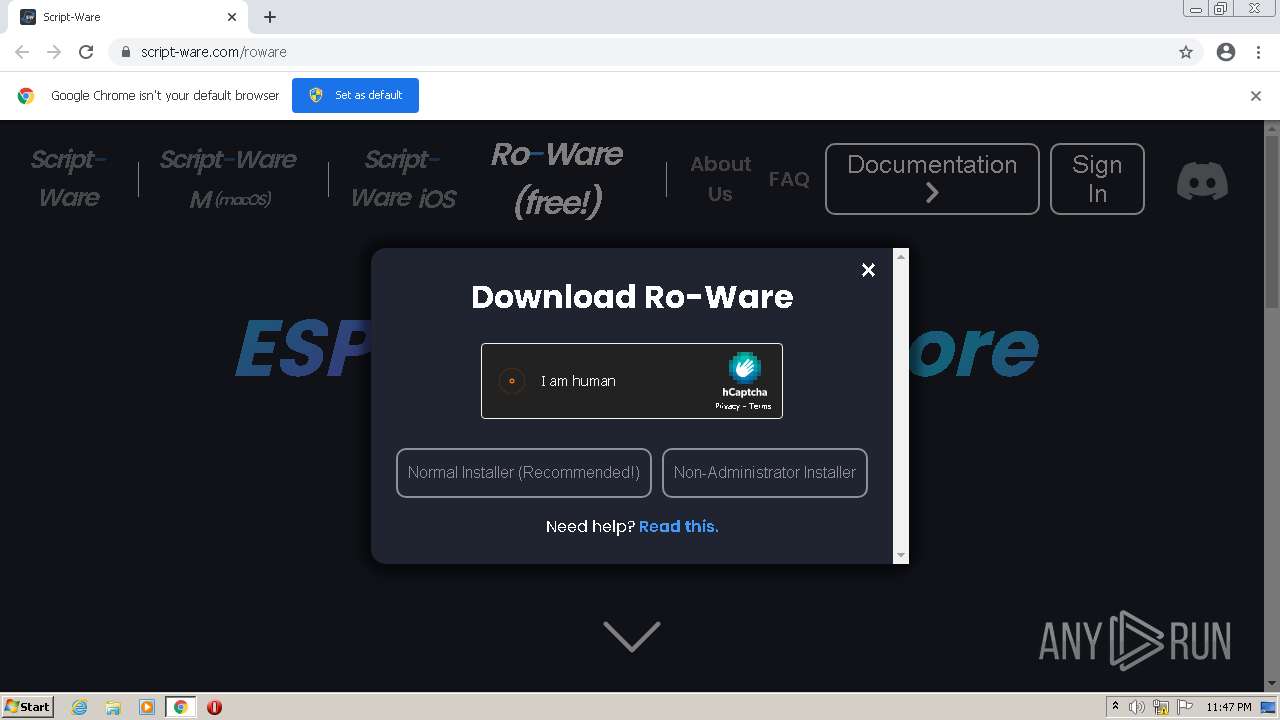Bookmark this page with the star icon
This screenshot has width=1280, height=720.
[1186, 52]
